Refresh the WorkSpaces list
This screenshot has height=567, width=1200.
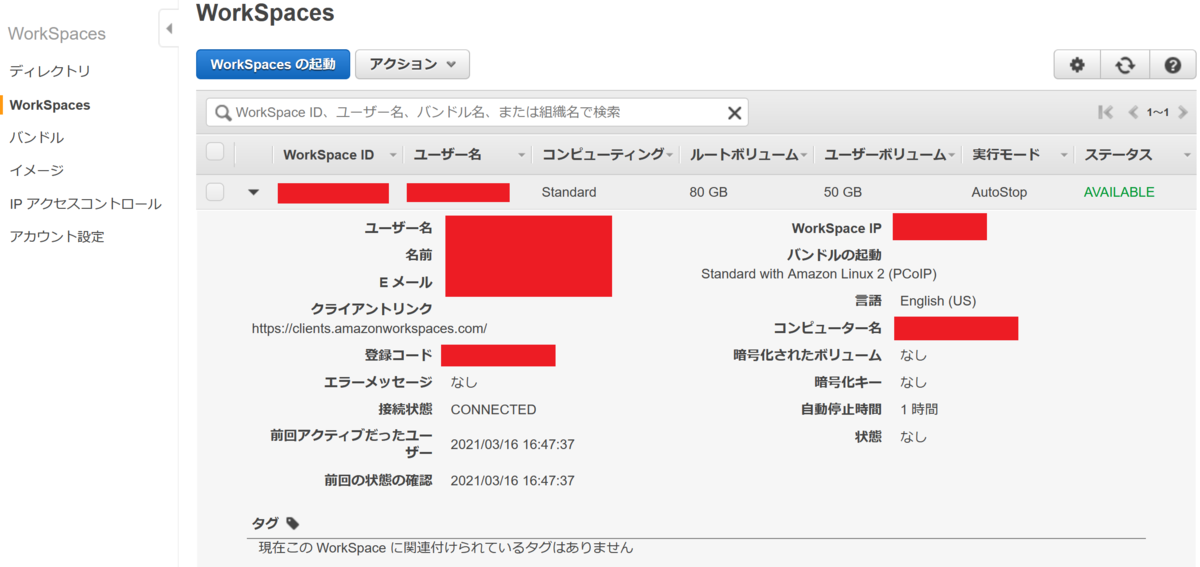(x=1125, y=65)
